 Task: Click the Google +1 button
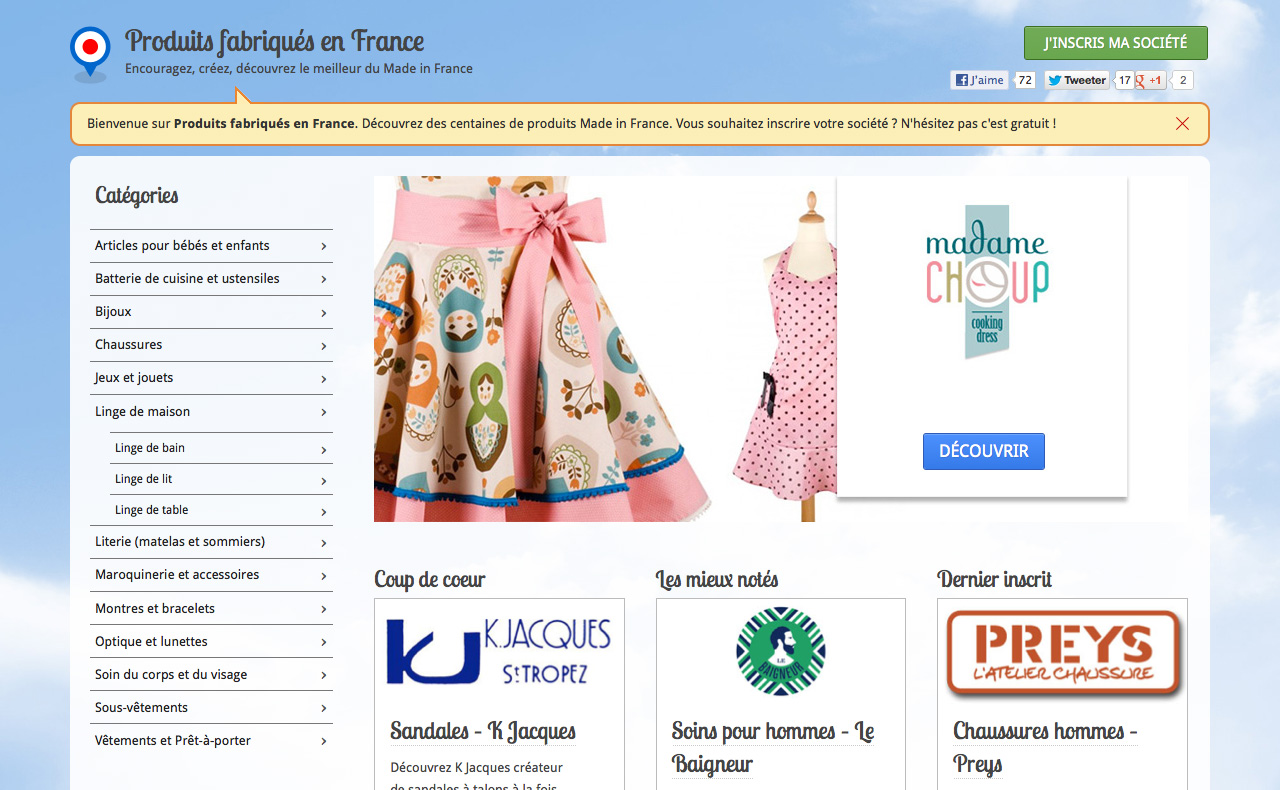1150,80
